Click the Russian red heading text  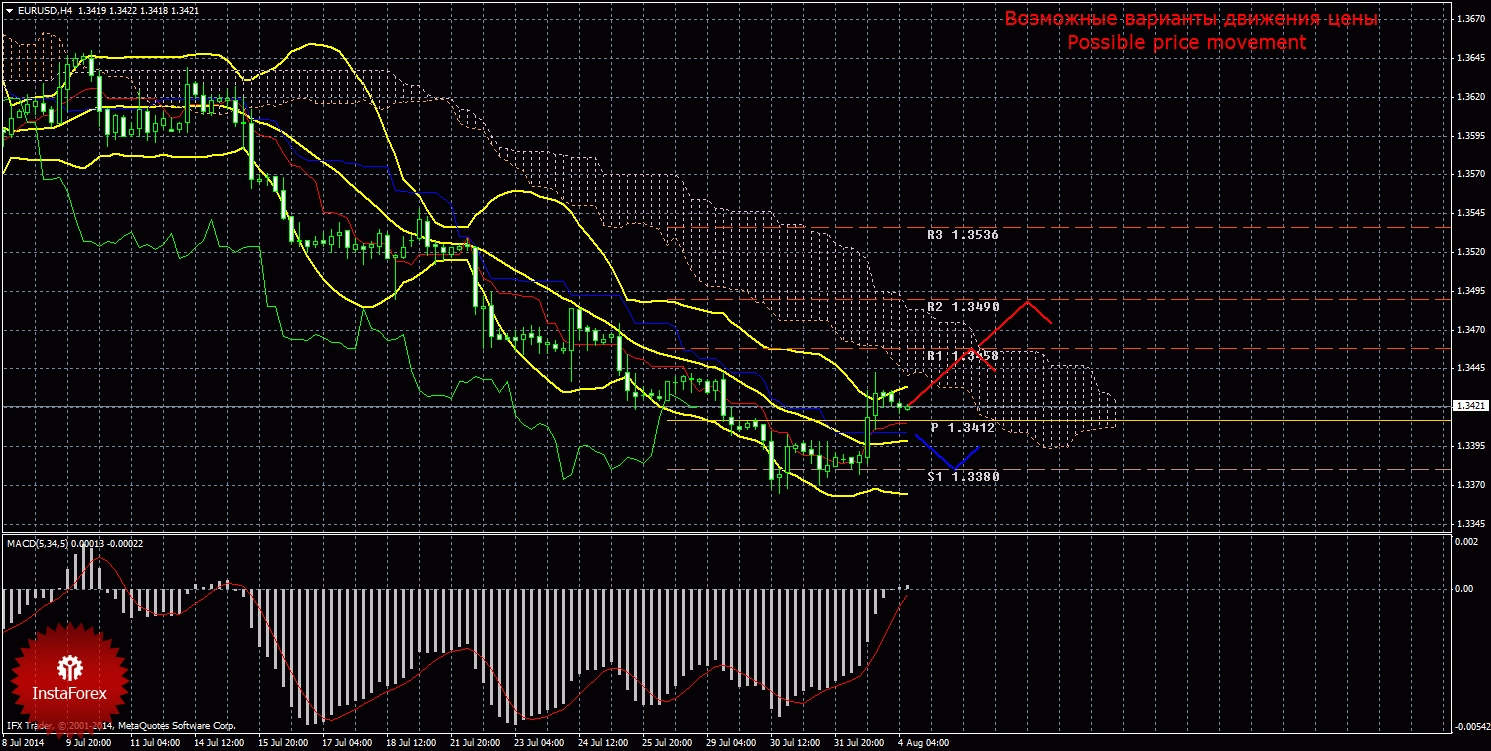[1191, 19]
